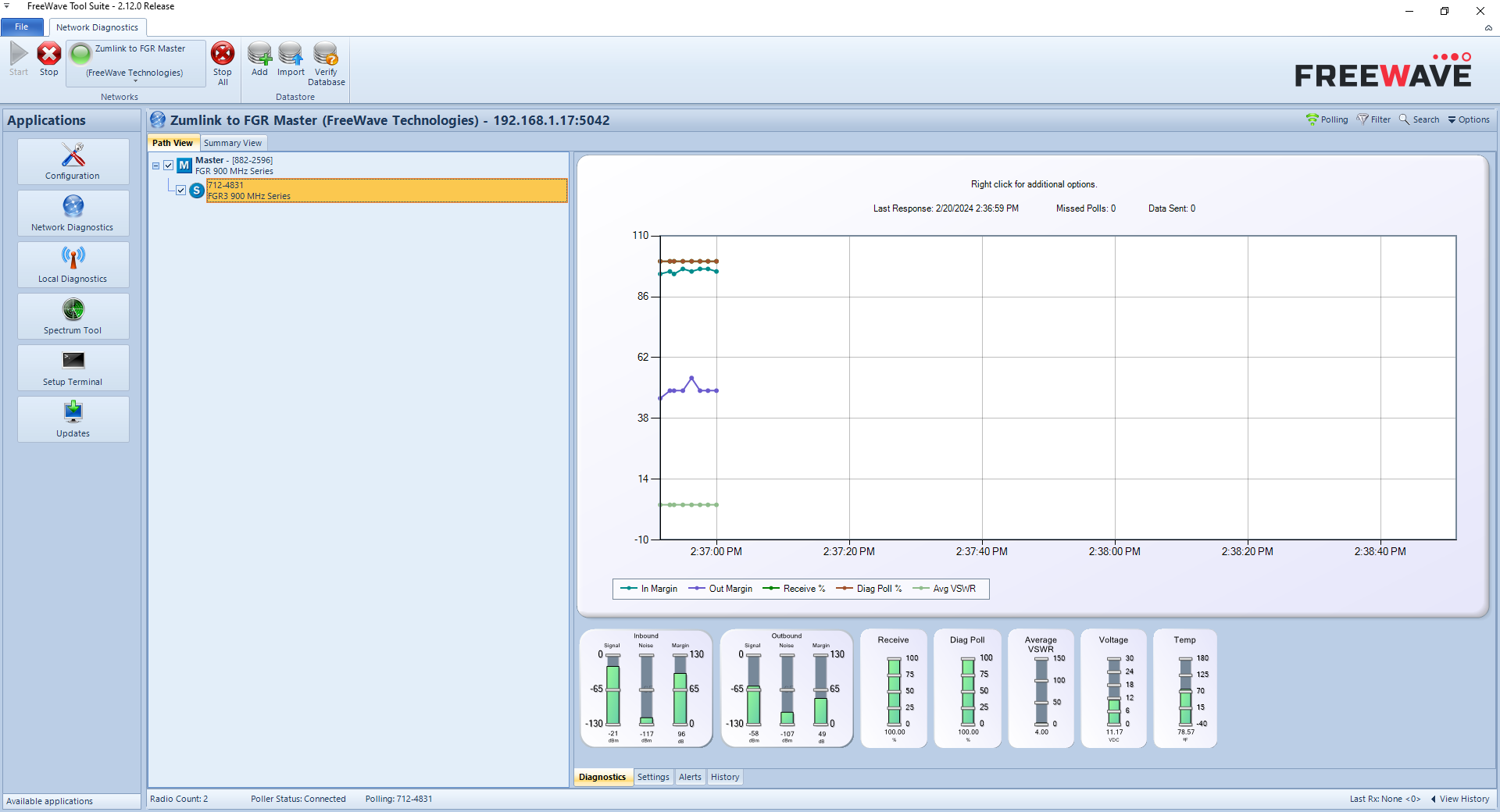Click the Missed Polls: 0 text
The width and height of the screenshot is (1500, 812).
tap(1086, 208)
